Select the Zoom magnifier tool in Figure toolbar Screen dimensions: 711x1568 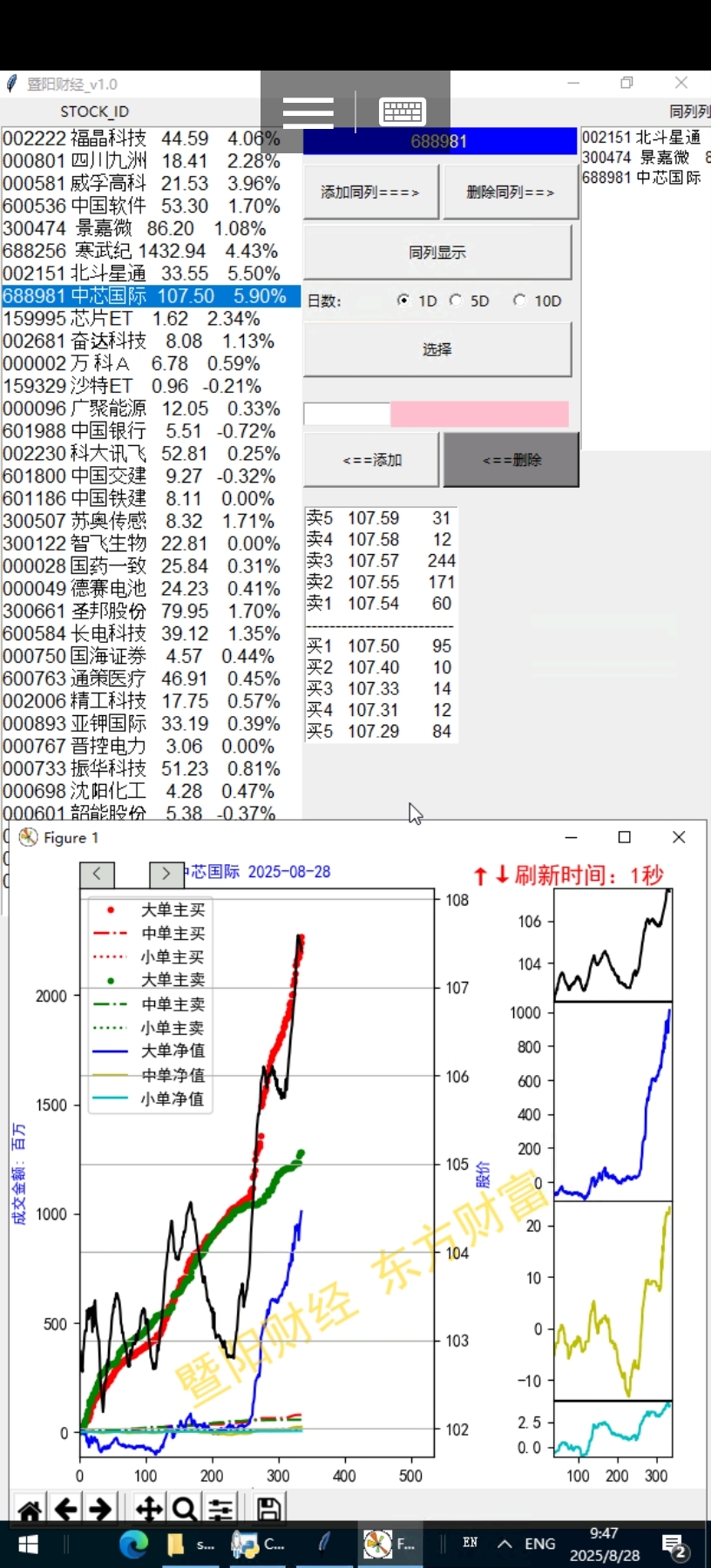tap(184, 1510)
